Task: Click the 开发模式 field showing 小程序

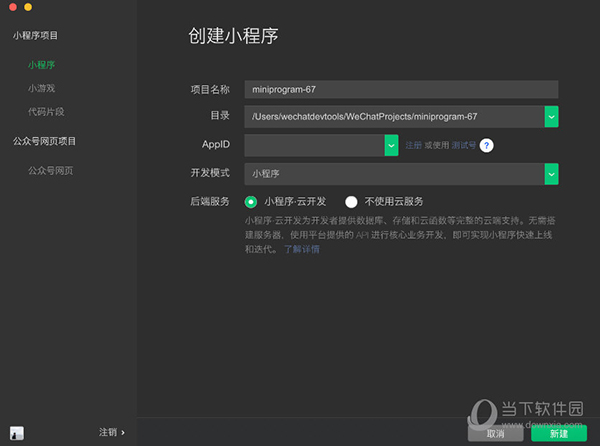Action: 395,174
